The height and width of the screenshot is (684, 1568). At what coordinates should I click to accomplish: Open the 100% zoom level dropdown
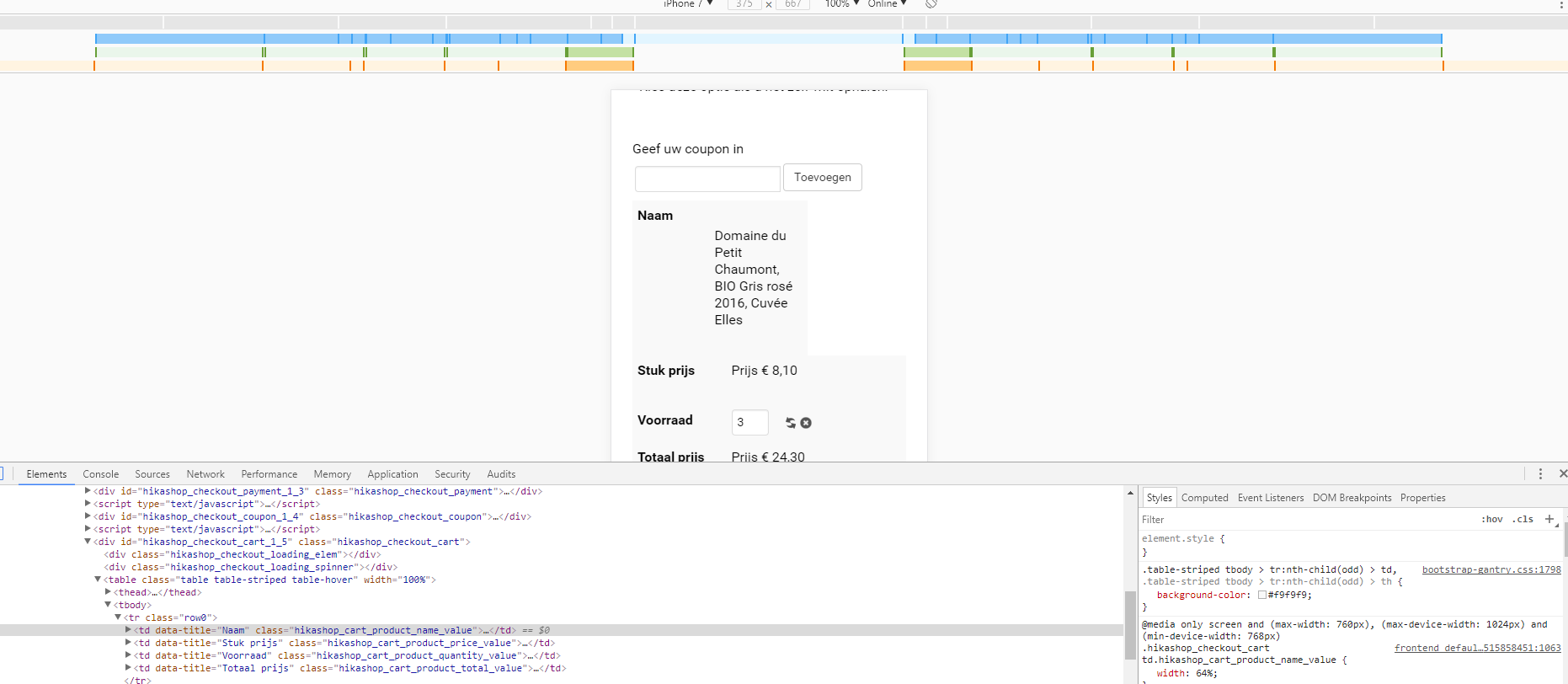[x=841, y=4]
